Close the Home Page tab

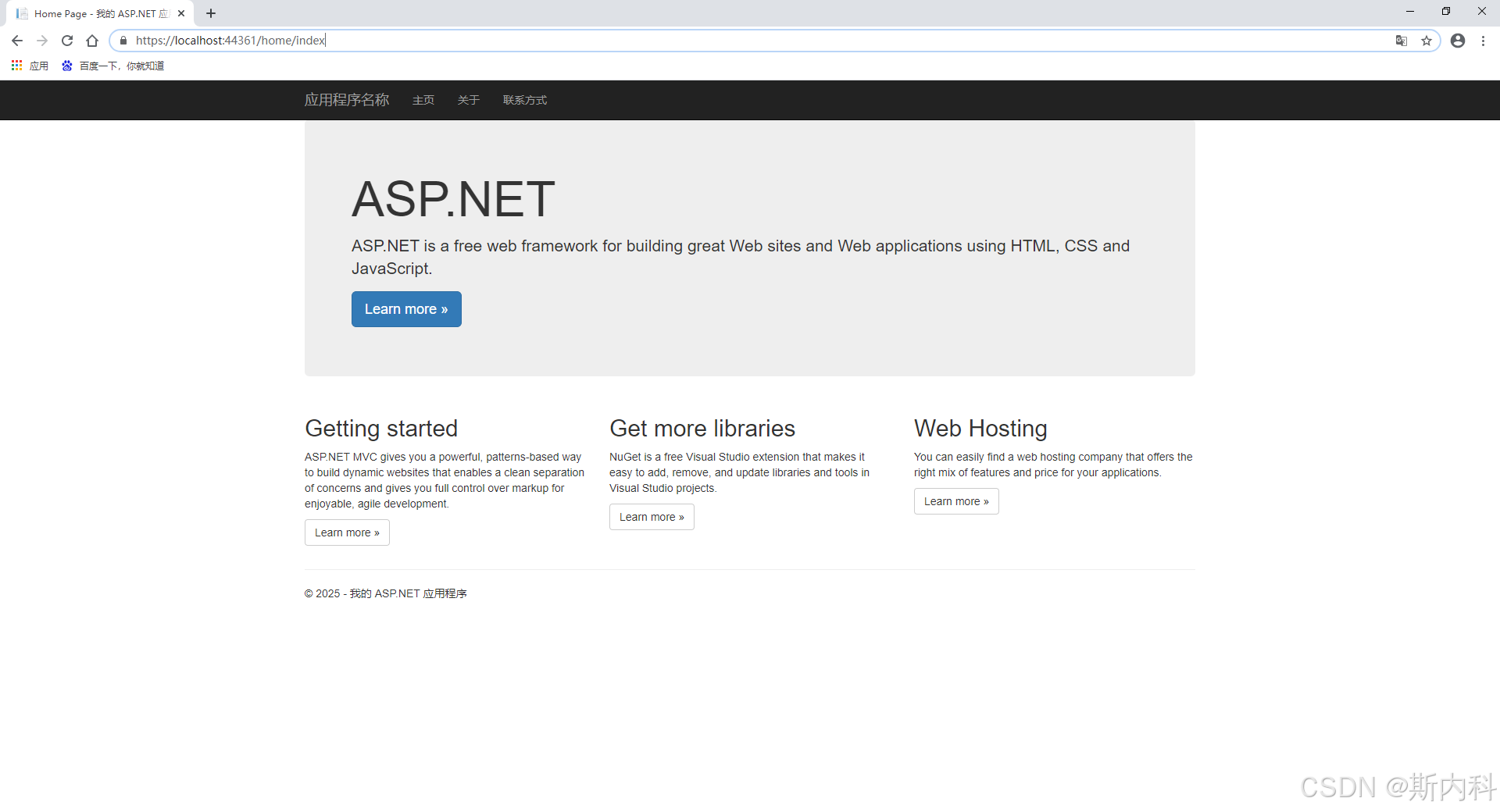[181, 13]
